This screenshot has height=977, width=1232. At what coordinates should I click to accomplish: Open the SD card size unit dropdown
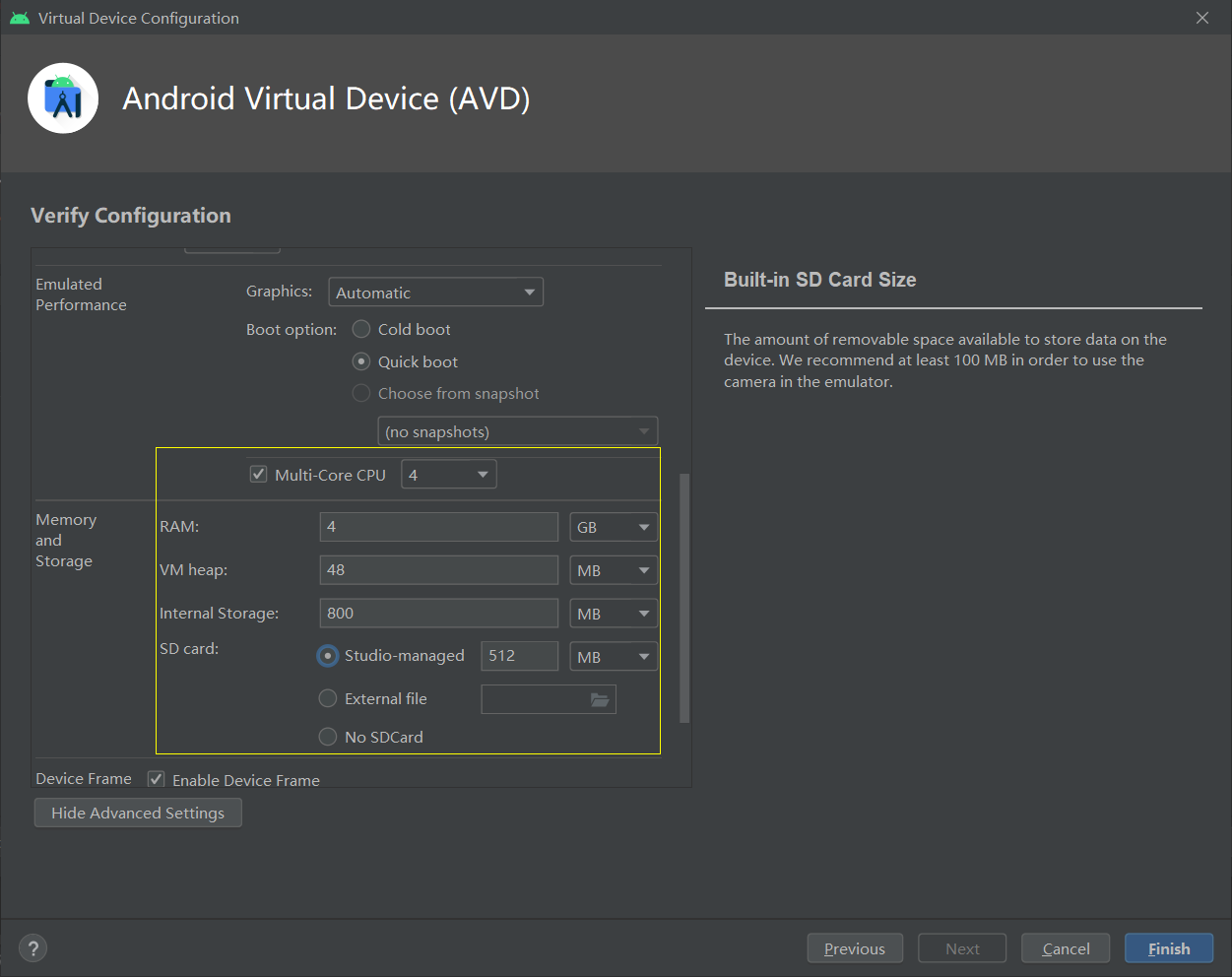(614, 657)
